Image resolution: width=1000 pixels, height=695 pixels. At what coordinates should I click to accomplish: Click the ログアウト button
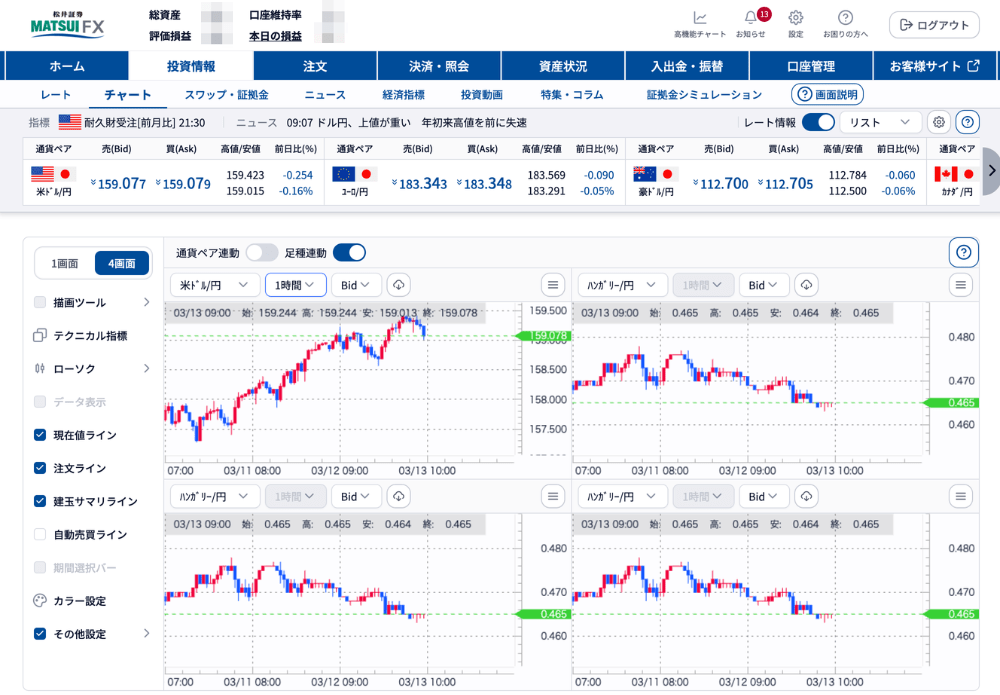tap(934, 25)
